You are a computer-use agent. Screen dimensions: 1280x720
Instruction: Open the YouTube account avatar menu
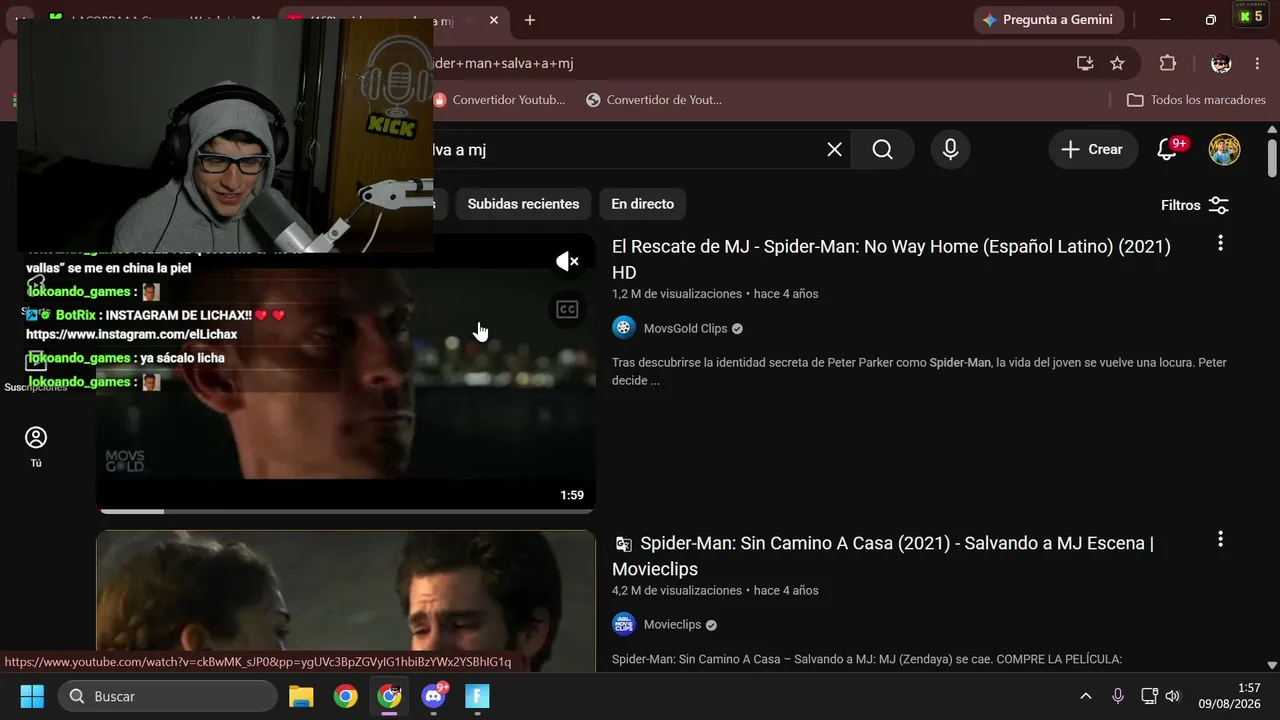[x=1224, y=149]
